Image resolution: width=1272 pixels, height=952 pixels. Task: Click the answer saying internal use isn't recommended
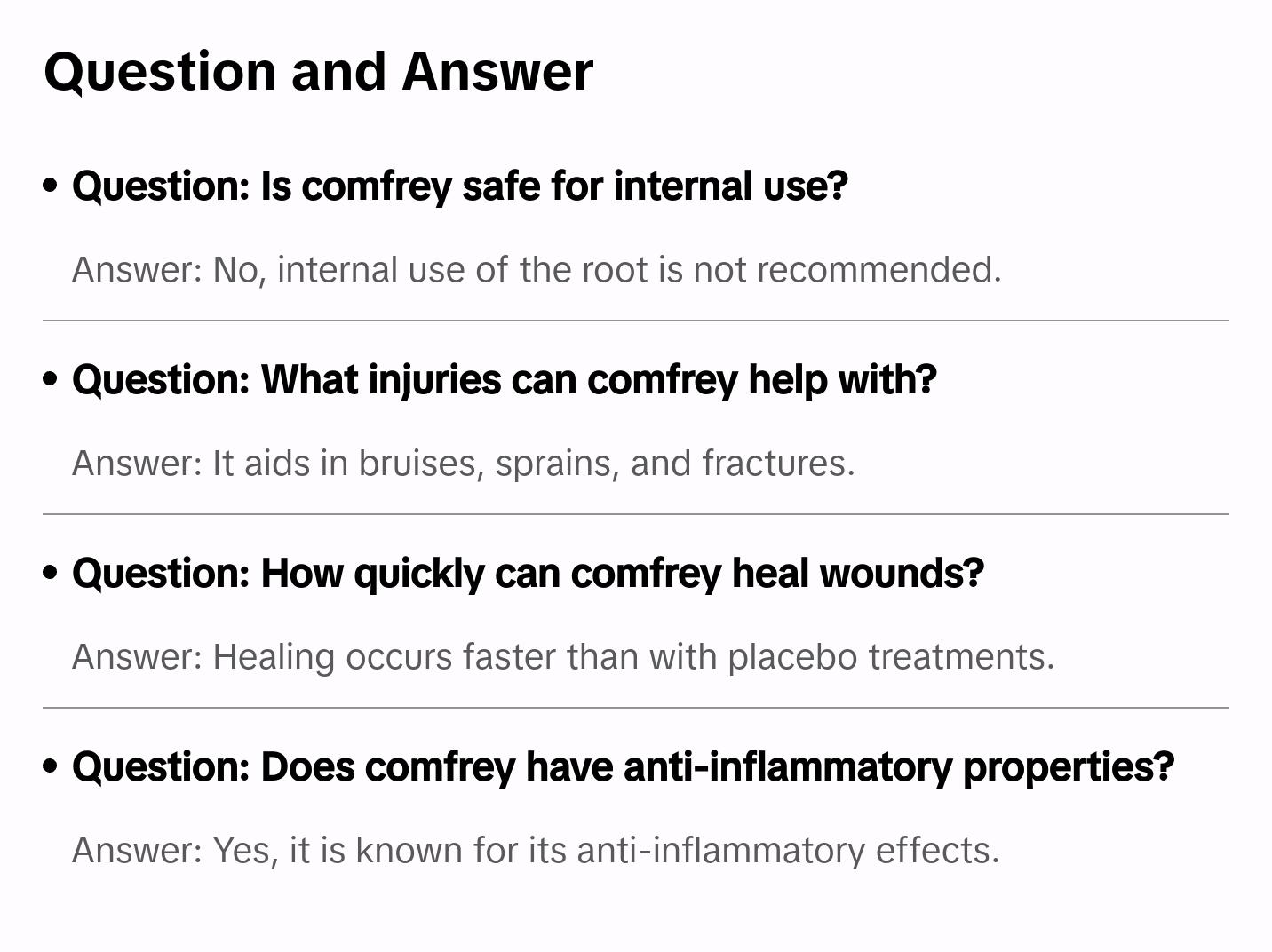[x=537, y=270]
